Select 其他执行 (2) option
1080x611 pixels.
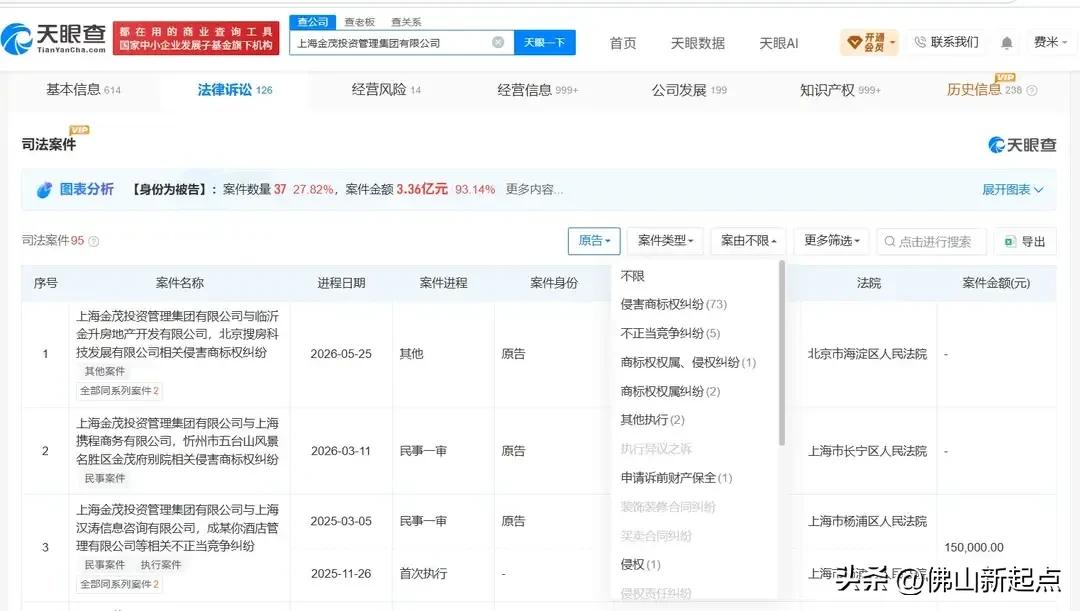[652, 420]
